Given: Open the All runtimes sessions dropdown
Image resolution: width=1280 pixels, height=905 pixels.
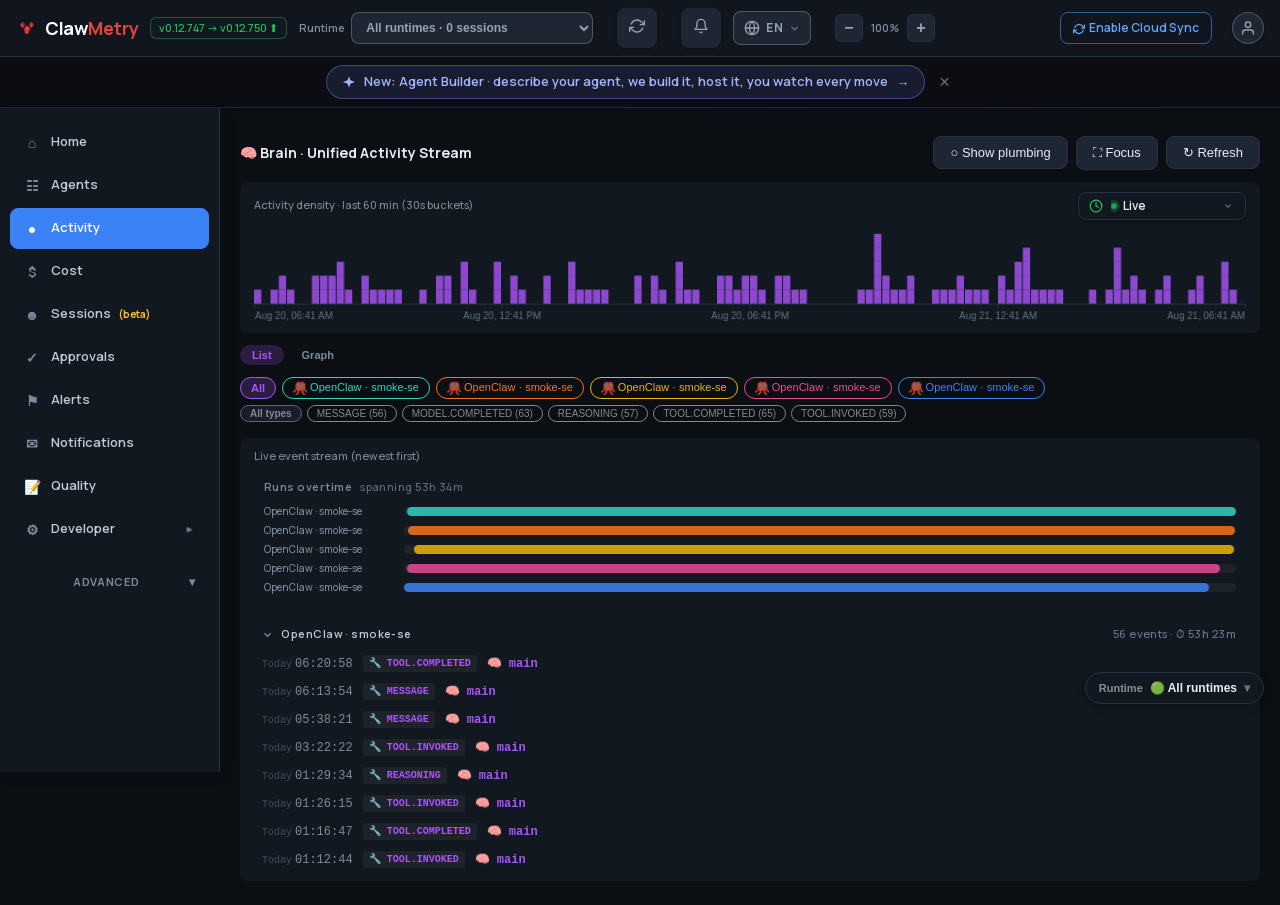Looking at the screenshot, I should [472, 28].
